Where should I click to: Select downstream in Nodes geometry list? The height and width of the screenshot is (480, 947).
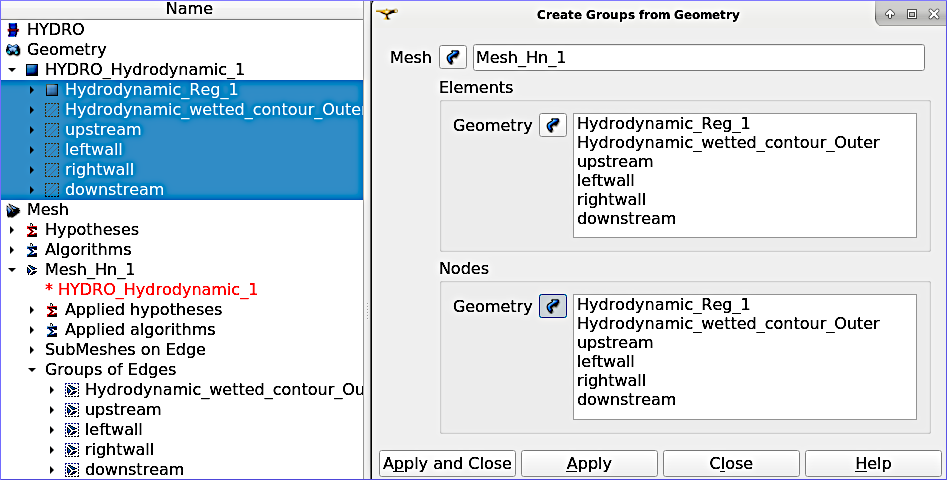(x=626, y=400)
